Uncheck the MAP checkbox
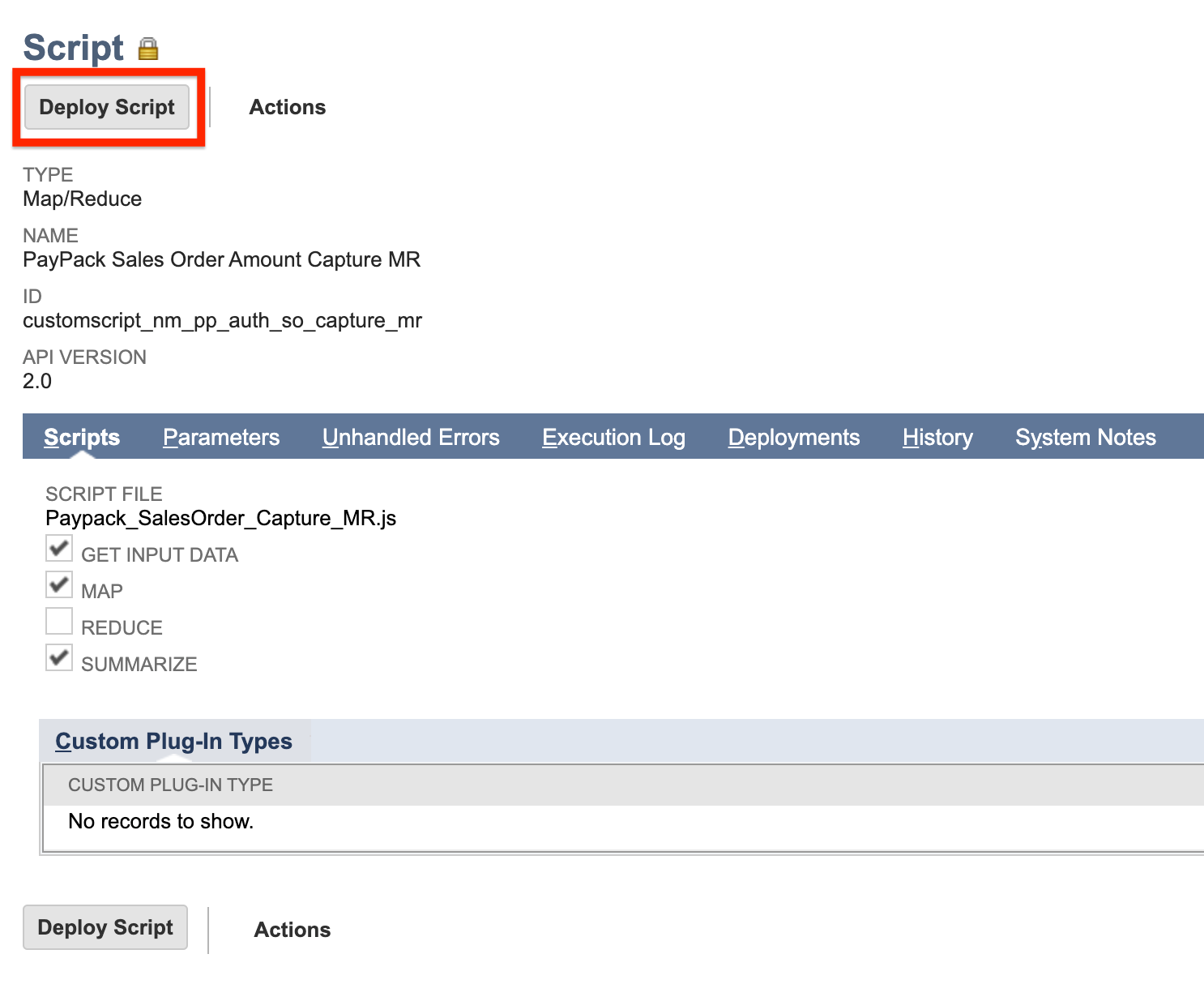Screen dimensions: 1204x984 tap(58, 584)
